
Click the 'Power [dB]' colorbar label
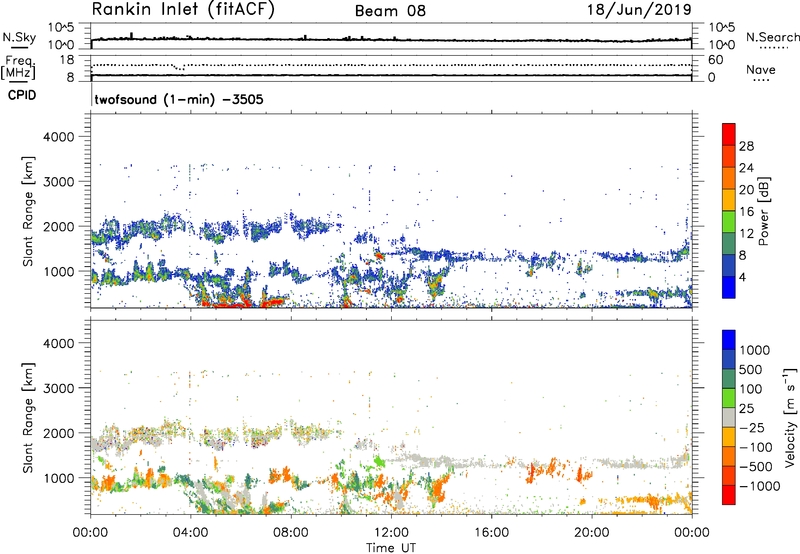(x=763, y=211)
